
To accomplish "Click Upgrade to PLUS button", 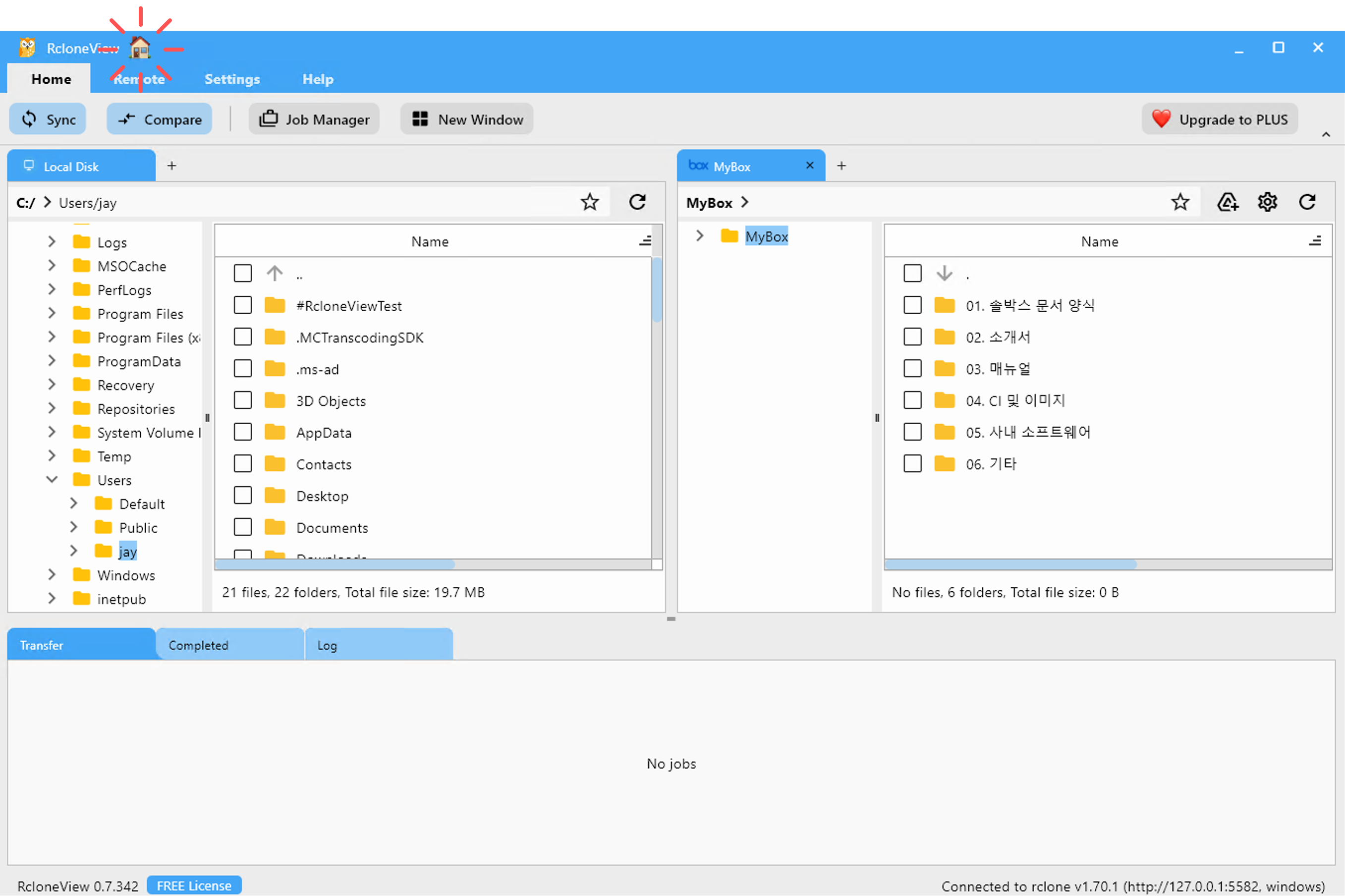I will (1220, 119).
